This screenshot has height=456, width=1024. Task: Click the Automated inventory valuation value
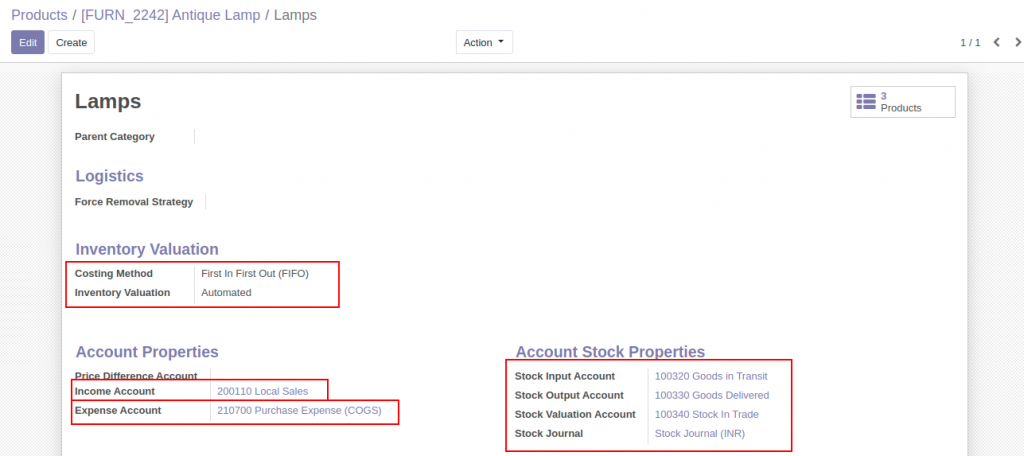pyautogui.click(x=226, y=293)
